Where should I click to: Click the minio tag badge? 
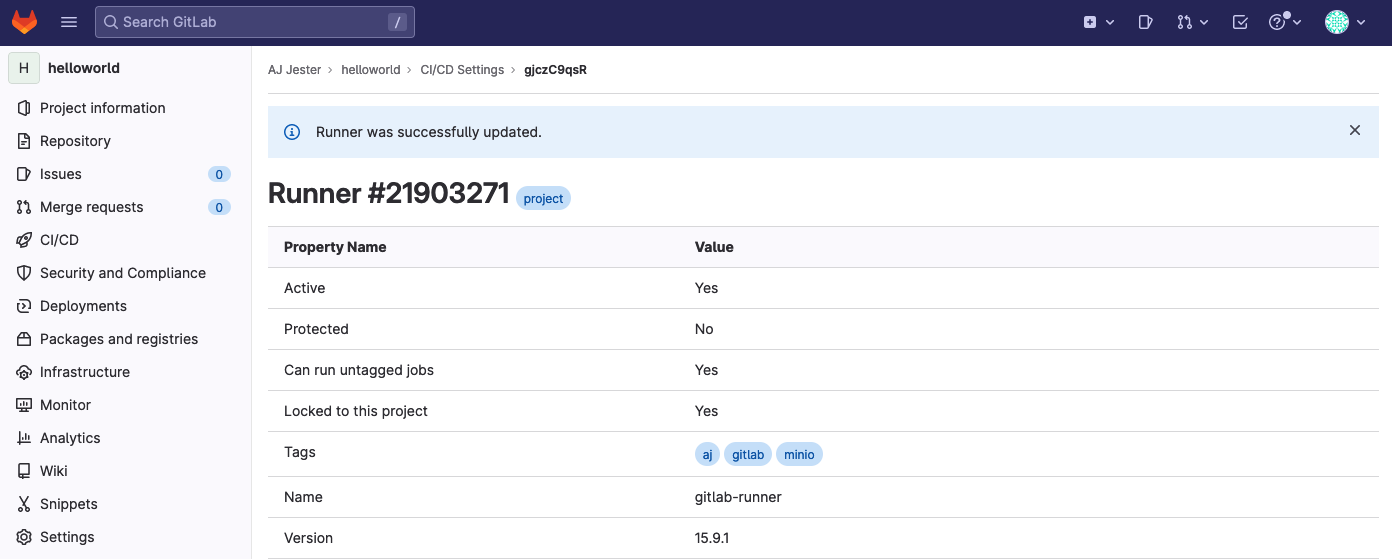click(799, 455)
